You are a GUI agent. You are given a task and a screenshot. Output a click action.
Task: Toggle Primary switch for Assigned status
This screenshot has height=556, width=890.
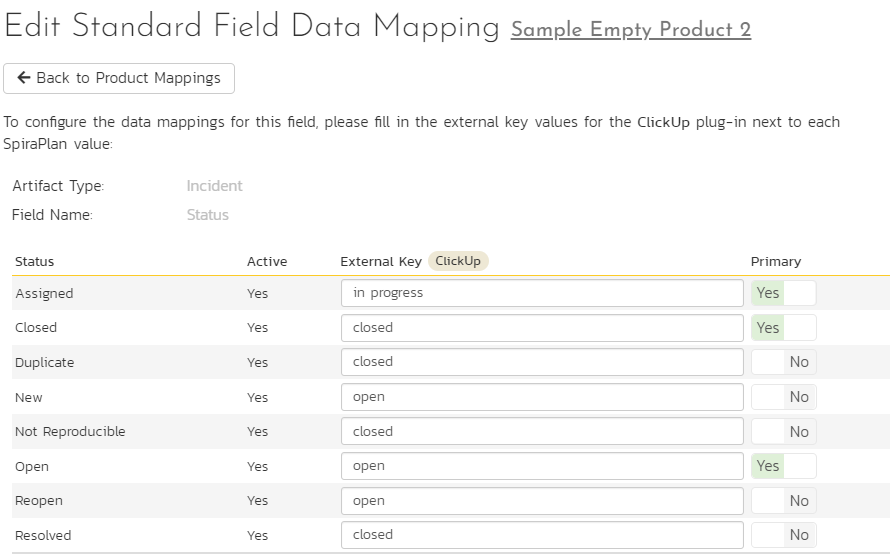(783, 293)
